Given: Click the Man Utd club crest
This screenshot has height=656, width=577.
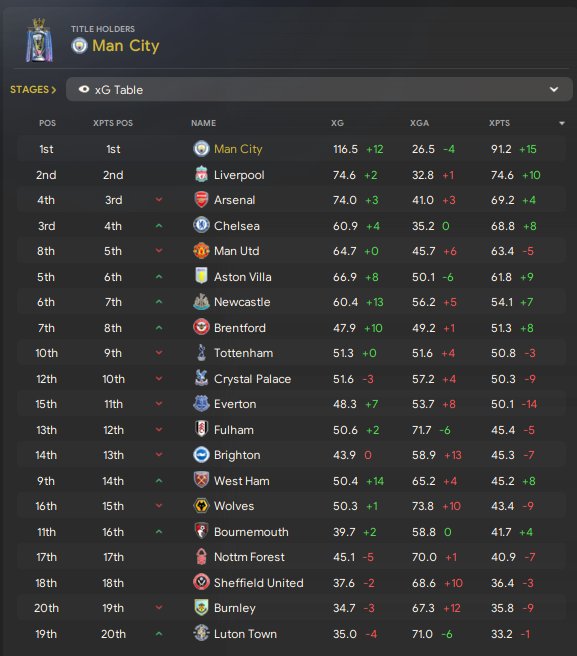Looking at the screenshot, I should click(x=201, y=251).
